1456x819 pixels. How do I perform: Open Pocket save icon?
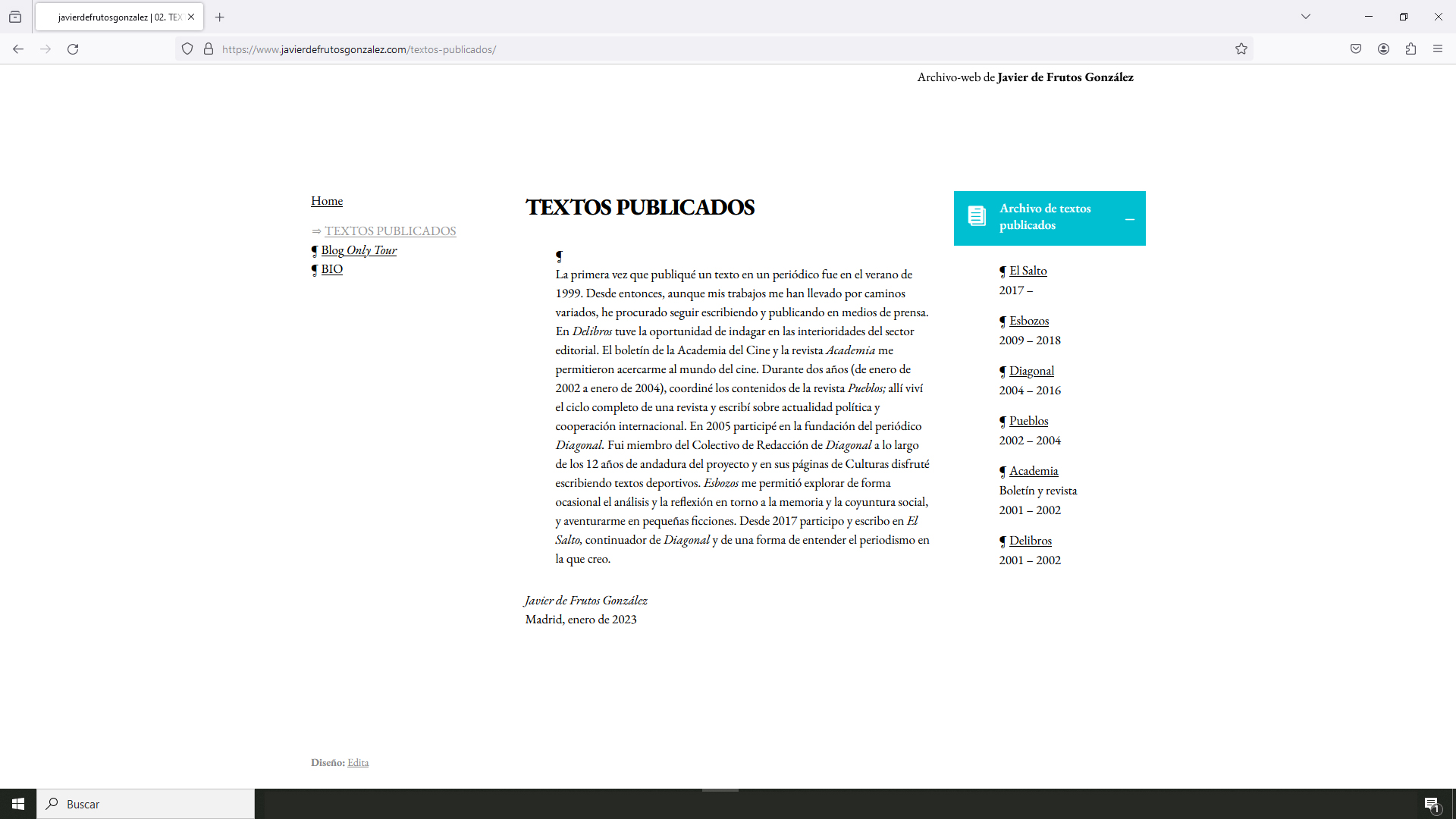click(1356, 49)
